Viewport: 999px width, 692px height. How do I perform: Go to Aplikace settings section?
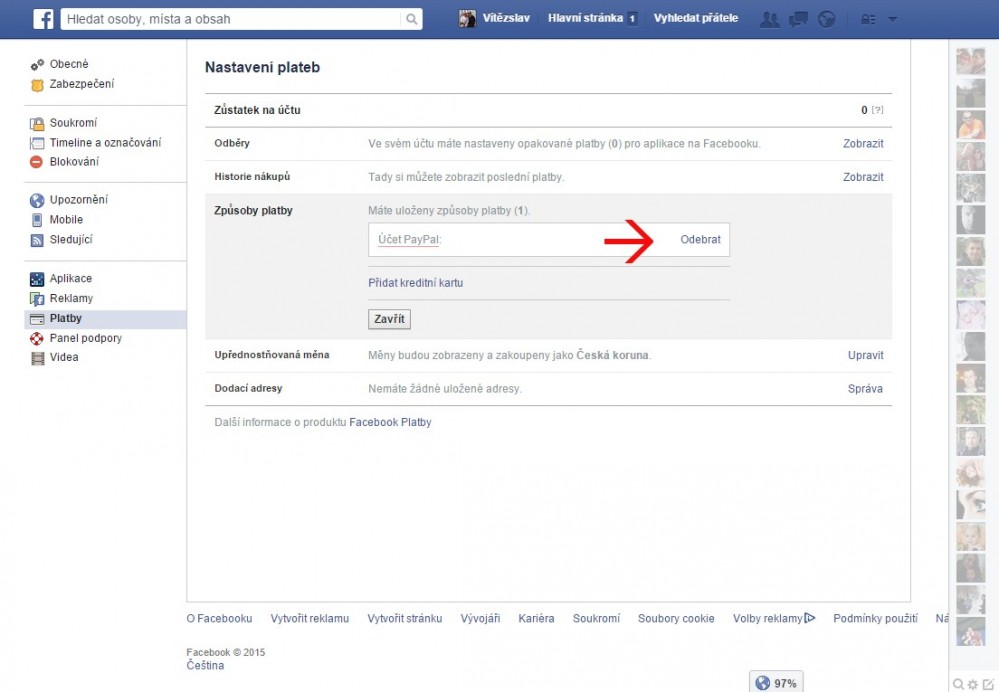pyautogui.click(x=70, y=279)
